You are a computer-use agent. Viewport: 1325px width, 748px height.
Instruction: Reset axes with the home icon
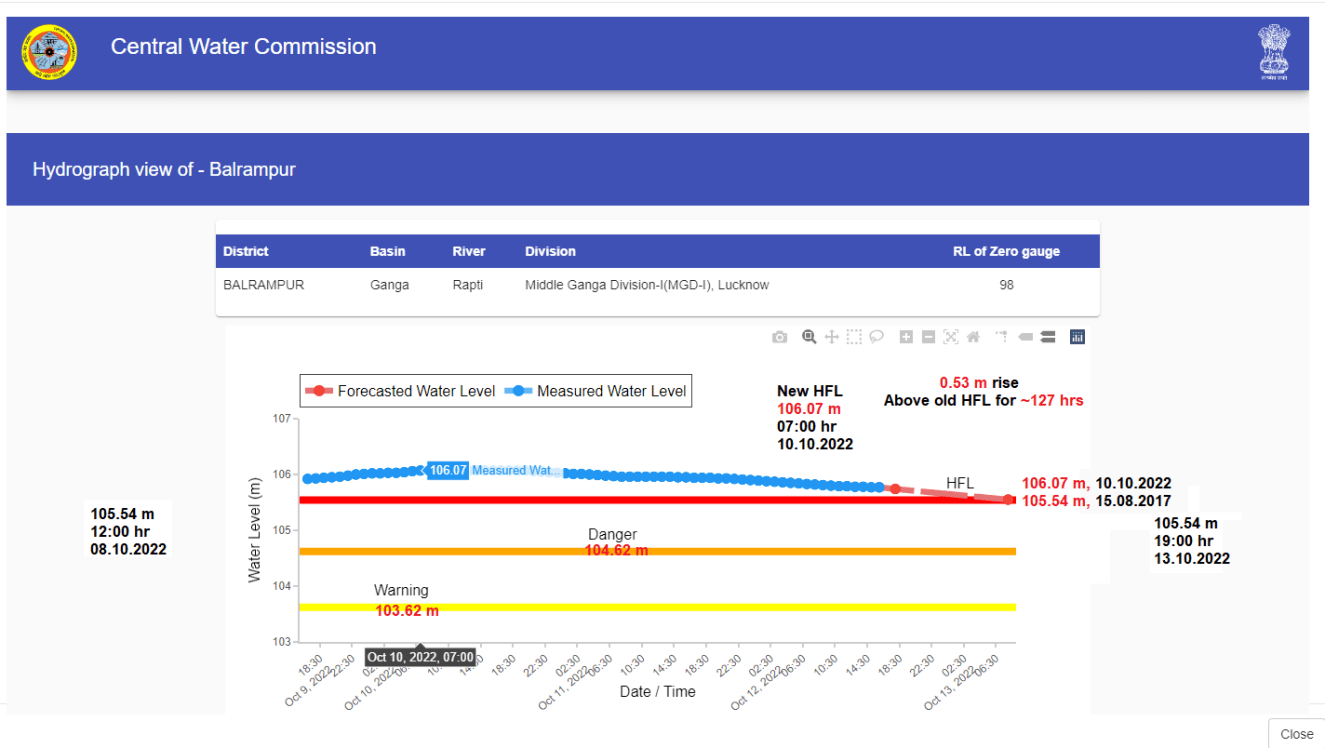(972, 337)
